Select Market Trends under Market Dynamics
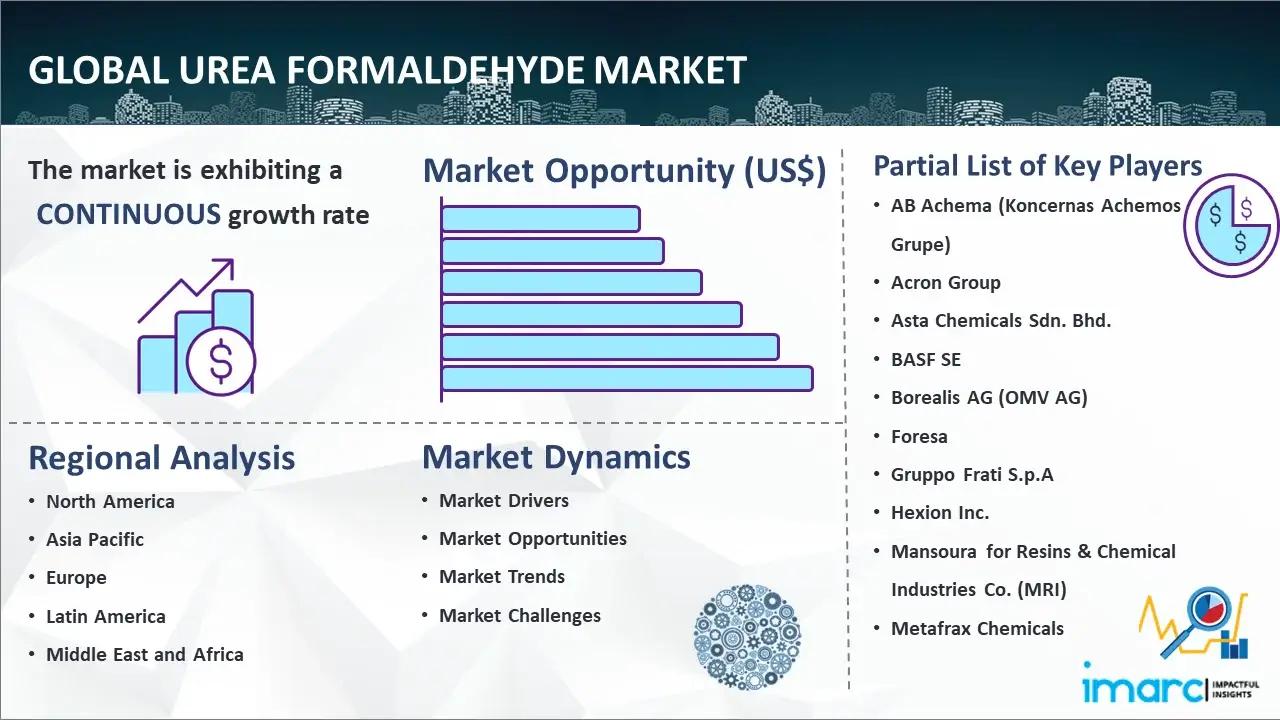The width and height of the screenshot is (1280, 720). pyautogui.click(x=502, y=577)
